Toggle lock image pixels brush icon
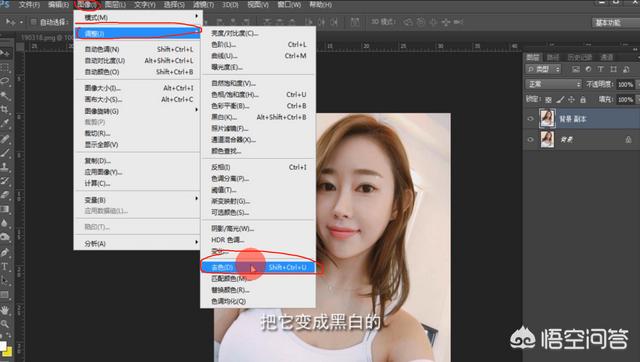This screenshot has height=362, width=640. point(560,100)
